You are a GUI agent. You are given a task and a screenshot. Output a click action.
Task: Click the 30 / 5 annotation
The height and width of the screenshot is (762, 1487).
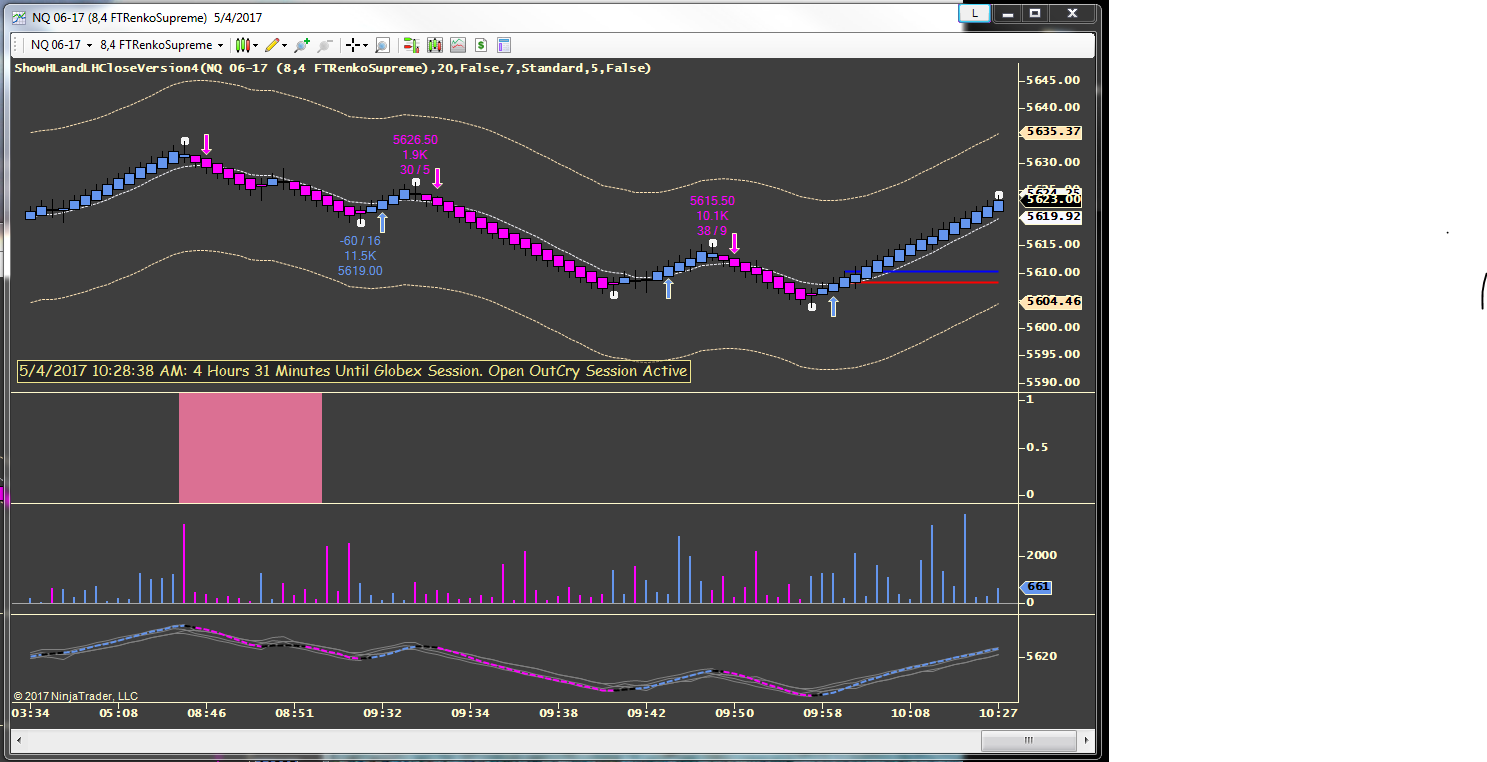click(x=415, y=170)
